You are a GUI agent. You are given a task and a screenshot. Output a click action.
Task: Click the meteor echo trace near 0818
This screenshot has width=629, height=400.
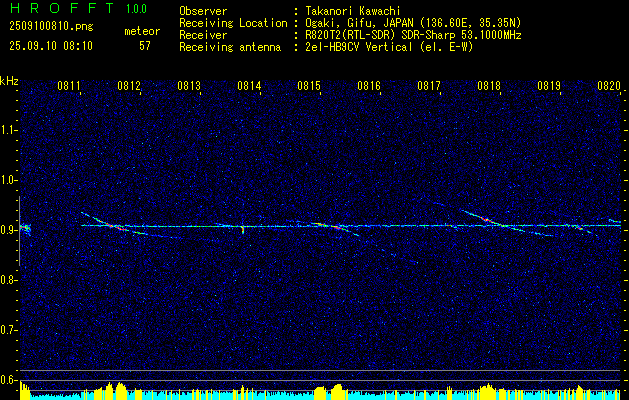click(487, 220)
